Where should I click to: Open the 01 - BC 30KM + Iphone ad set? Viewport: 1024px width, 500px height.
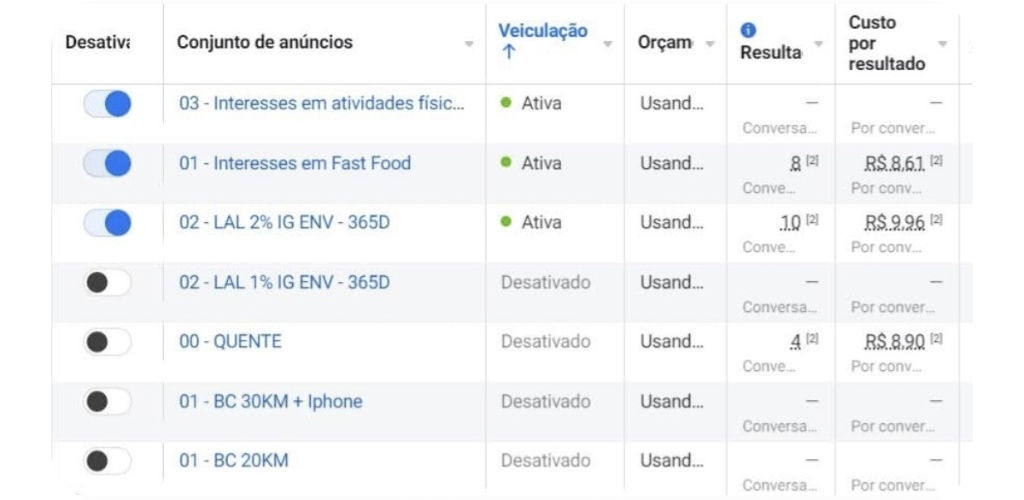270,401
